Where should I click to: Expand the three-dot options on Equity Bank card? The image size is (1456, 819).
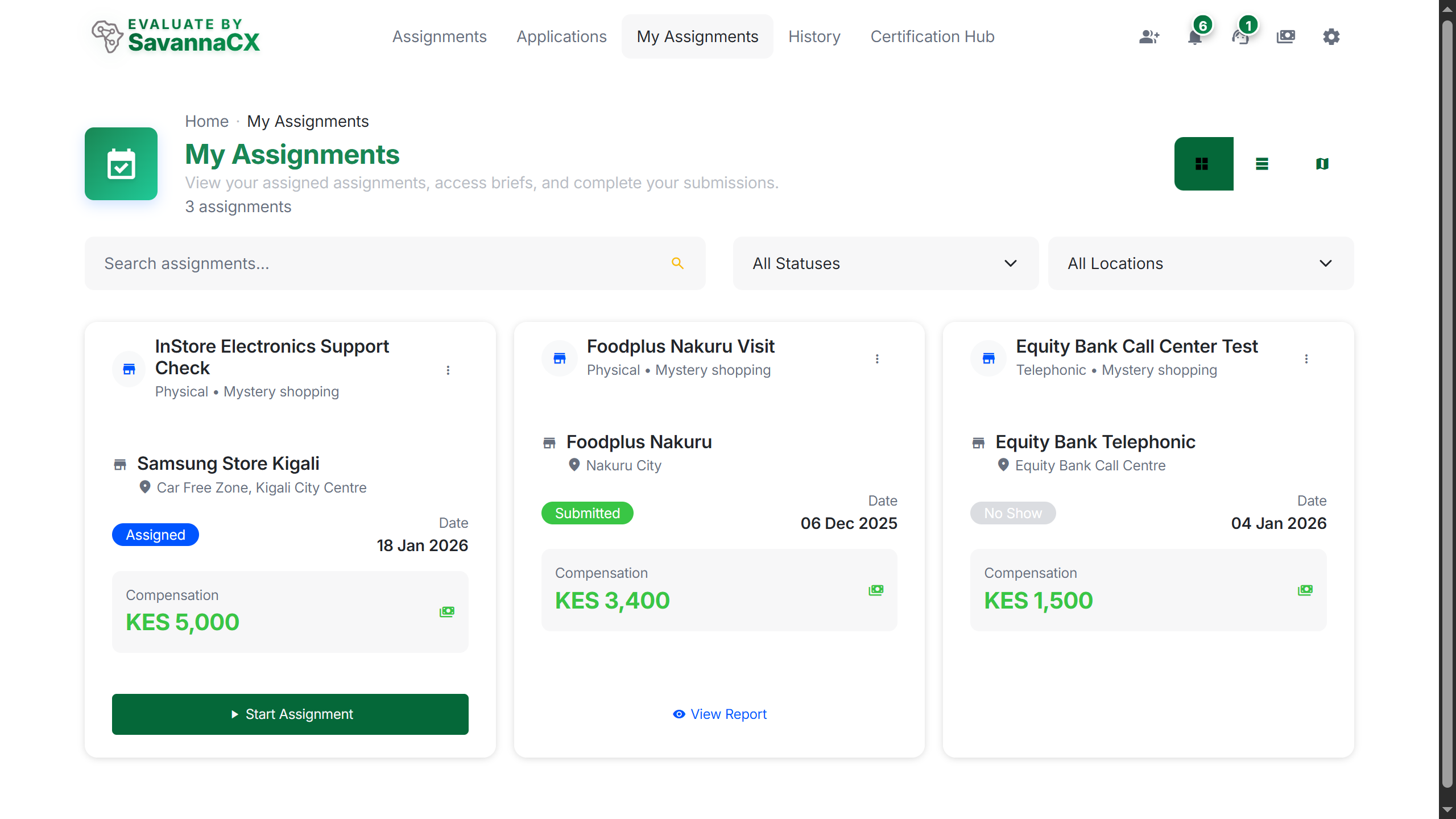tap(1306, 359)
